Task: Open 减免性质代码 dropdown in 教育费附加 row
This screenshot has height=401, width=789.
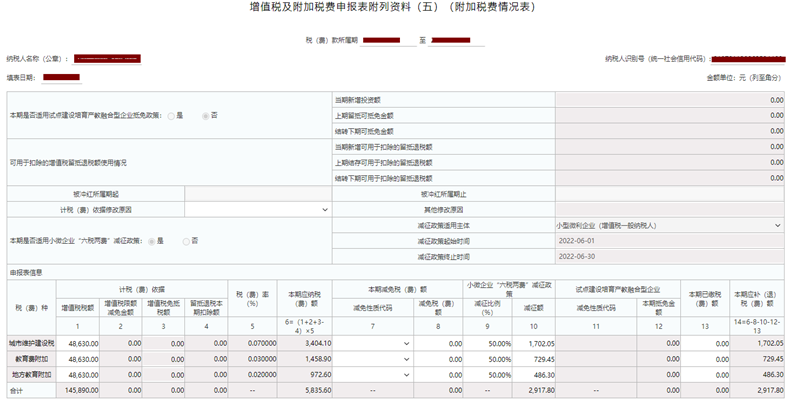Action: click(372, 360)
